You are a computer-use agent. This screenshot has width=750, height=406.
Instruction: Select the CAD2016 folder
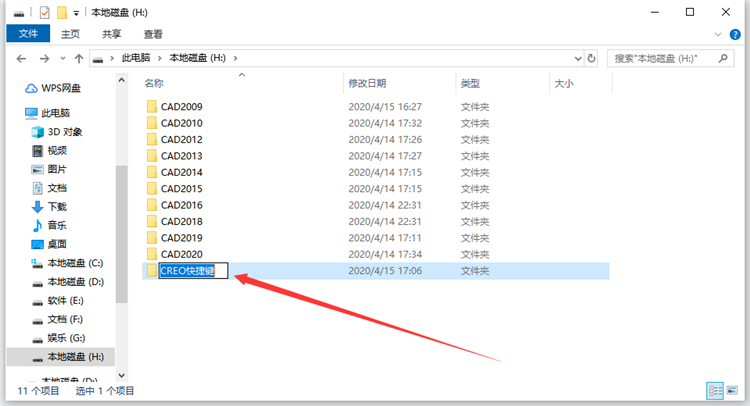(x=181, y=205)
